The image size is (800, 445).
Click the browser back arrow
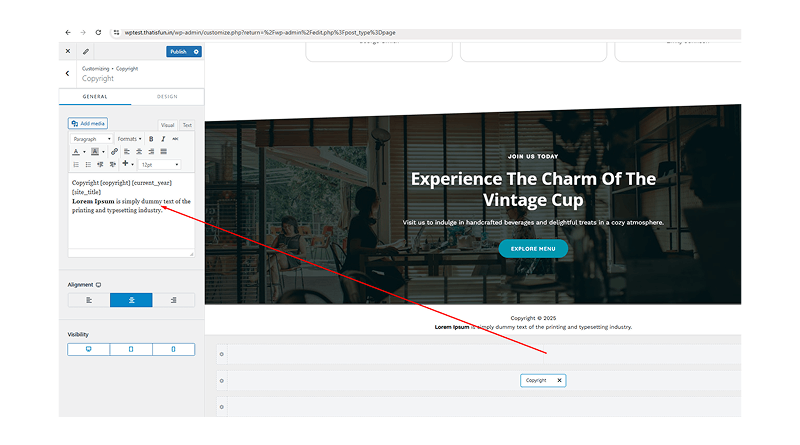[68, 32]
